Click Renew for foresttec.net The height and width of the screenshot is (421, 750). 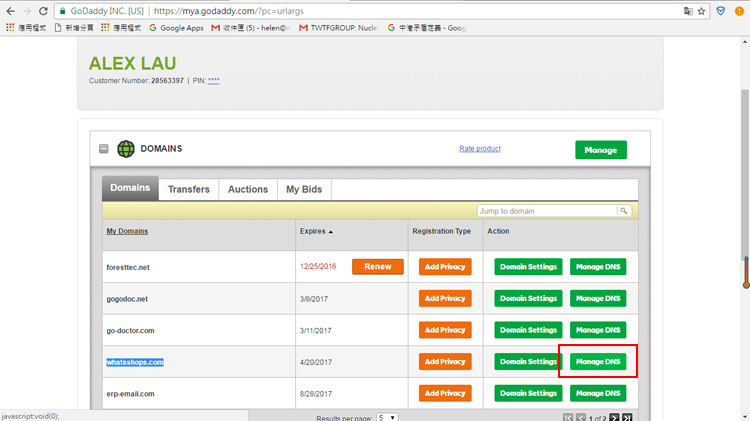tap(378, 266)
